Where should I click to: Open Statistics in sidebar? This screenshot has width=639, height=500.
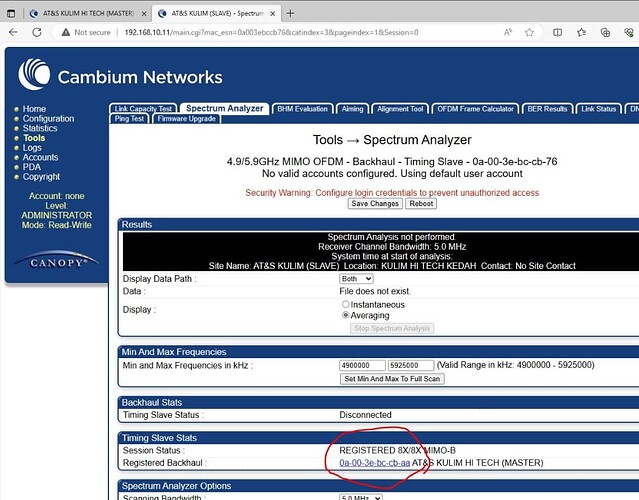(x=40, y=128)
